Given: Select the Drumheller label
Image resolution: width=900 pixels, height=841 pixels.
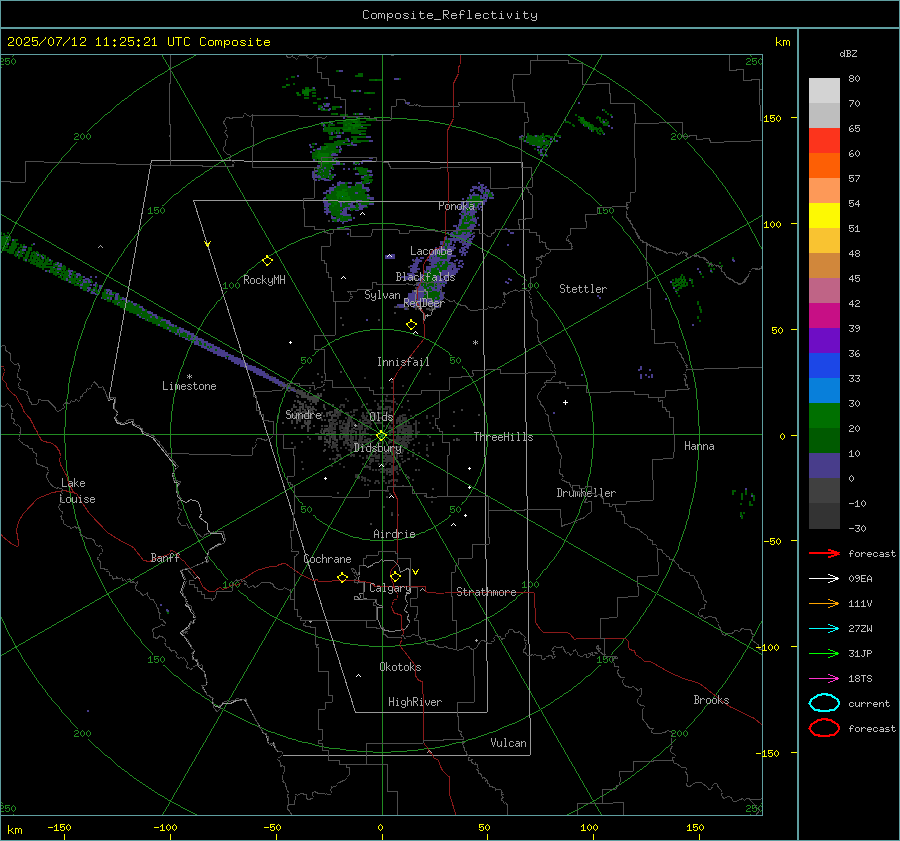Looking at the screenshot, I should point(586,493).
